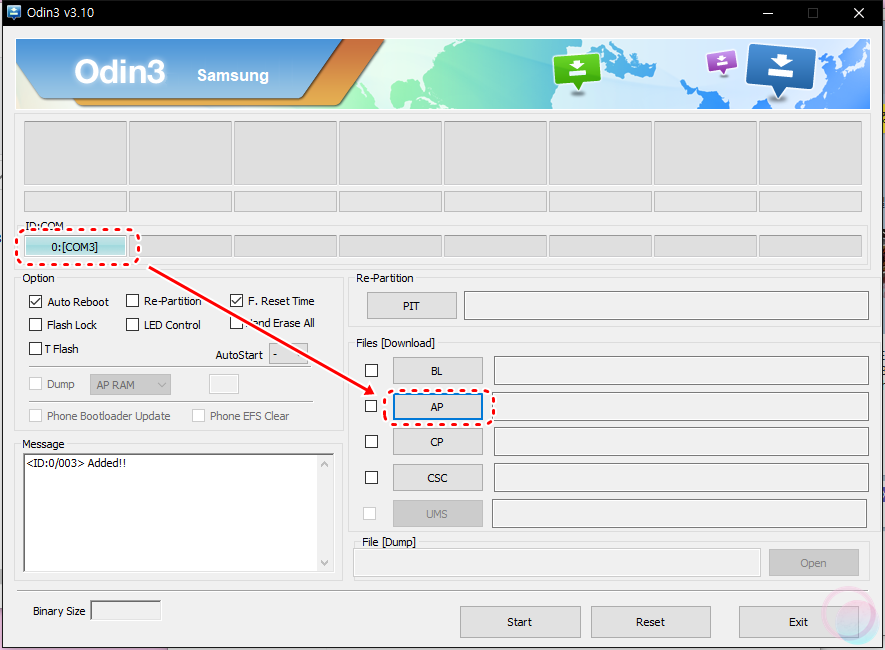
Task: Click the File Dump path field
Action: click(557, 563)
